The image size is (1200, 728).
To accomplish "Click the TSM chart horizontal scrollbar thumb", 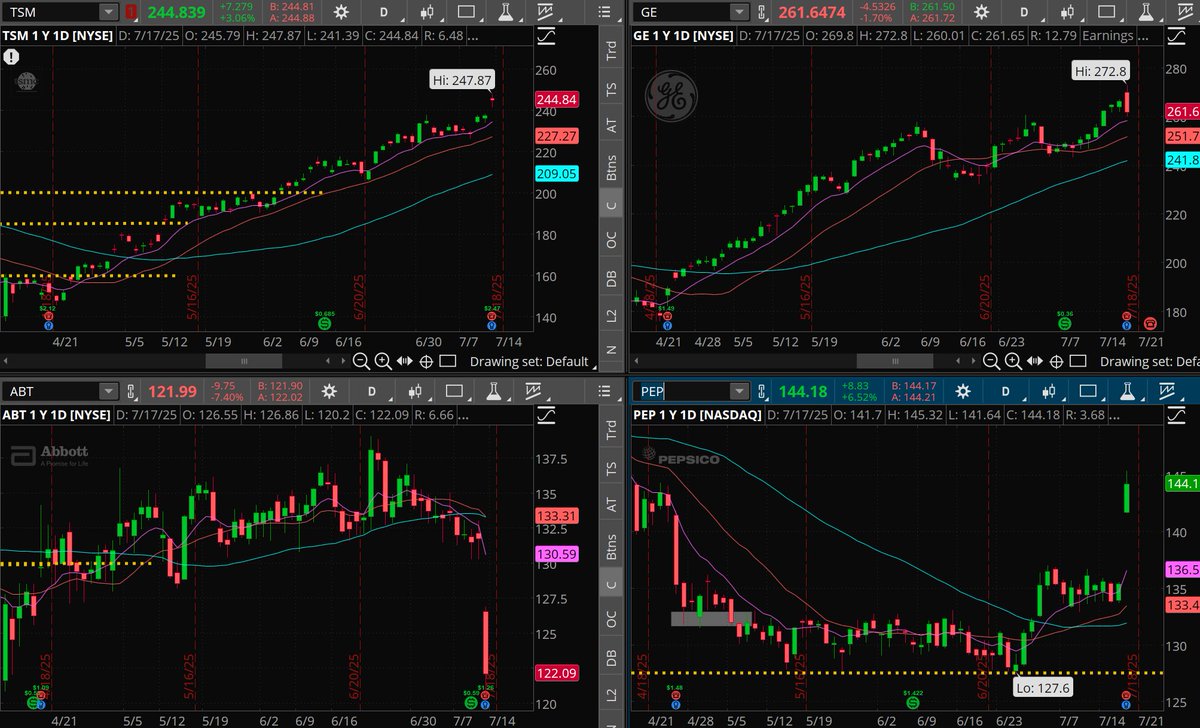I will 243,361.
